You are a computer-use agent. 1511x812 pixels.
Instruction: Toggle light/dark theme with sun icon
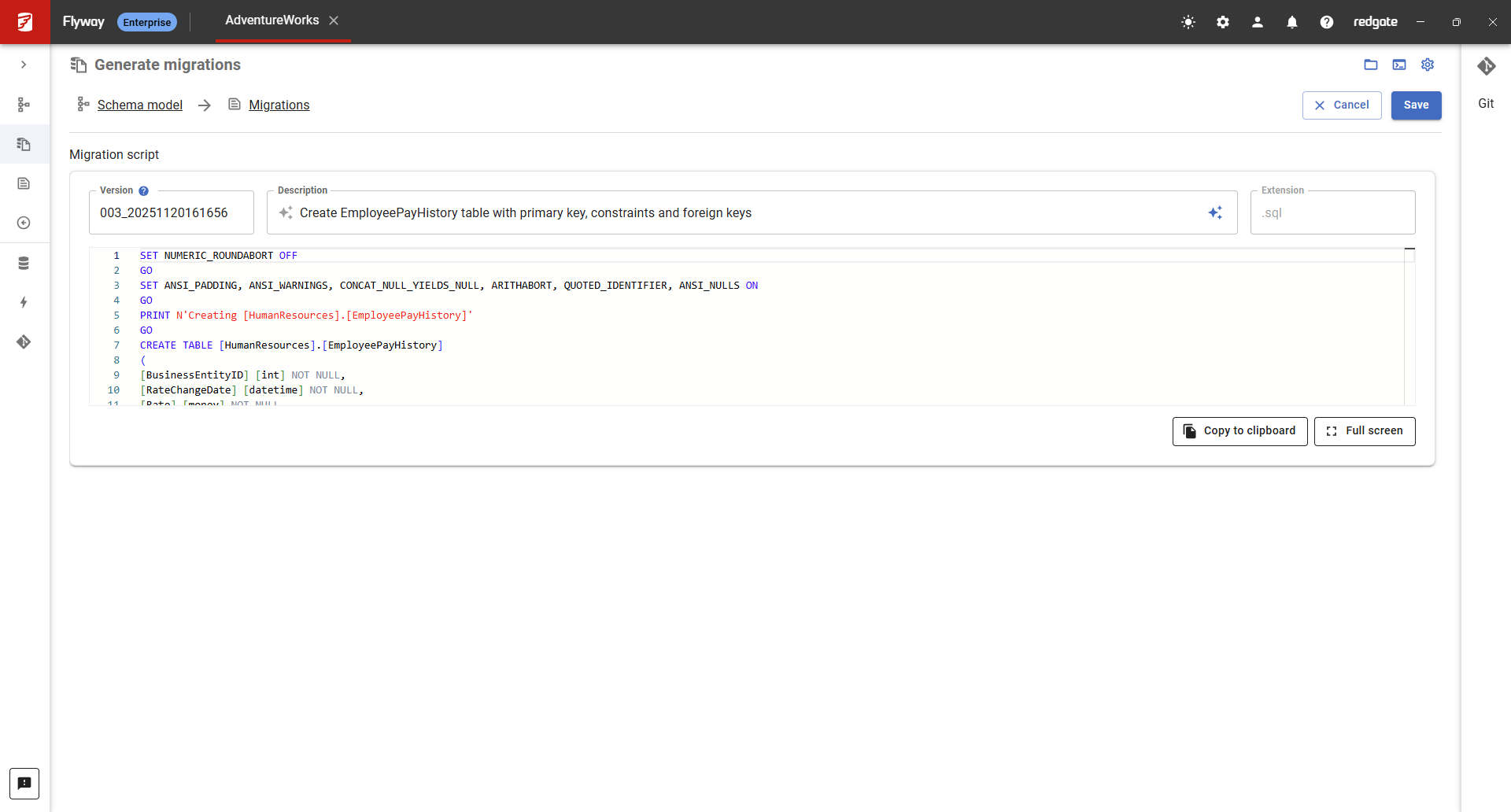1188,22
